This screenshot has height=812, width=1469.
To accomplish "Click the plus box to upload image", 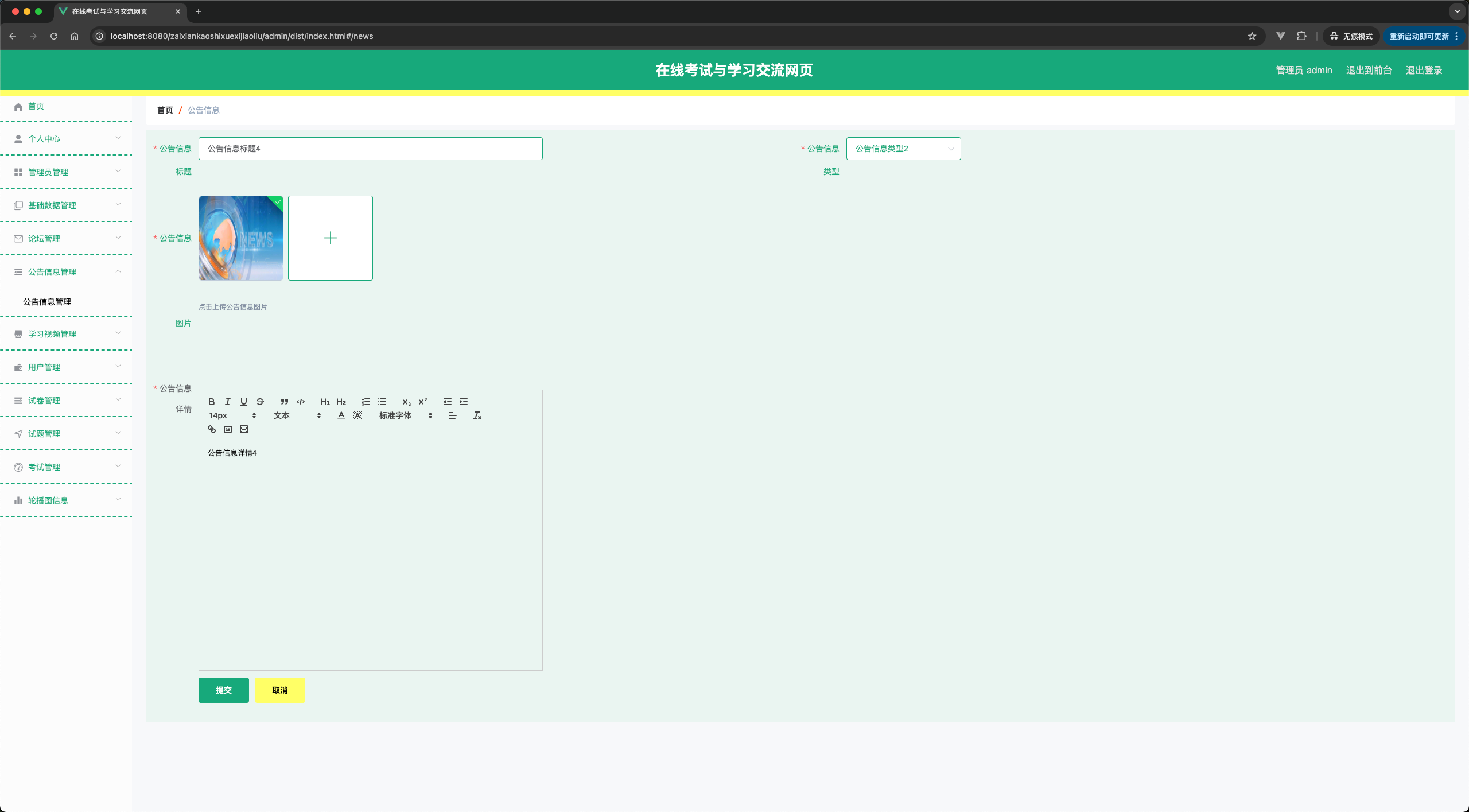I will (x=331, y=238).
